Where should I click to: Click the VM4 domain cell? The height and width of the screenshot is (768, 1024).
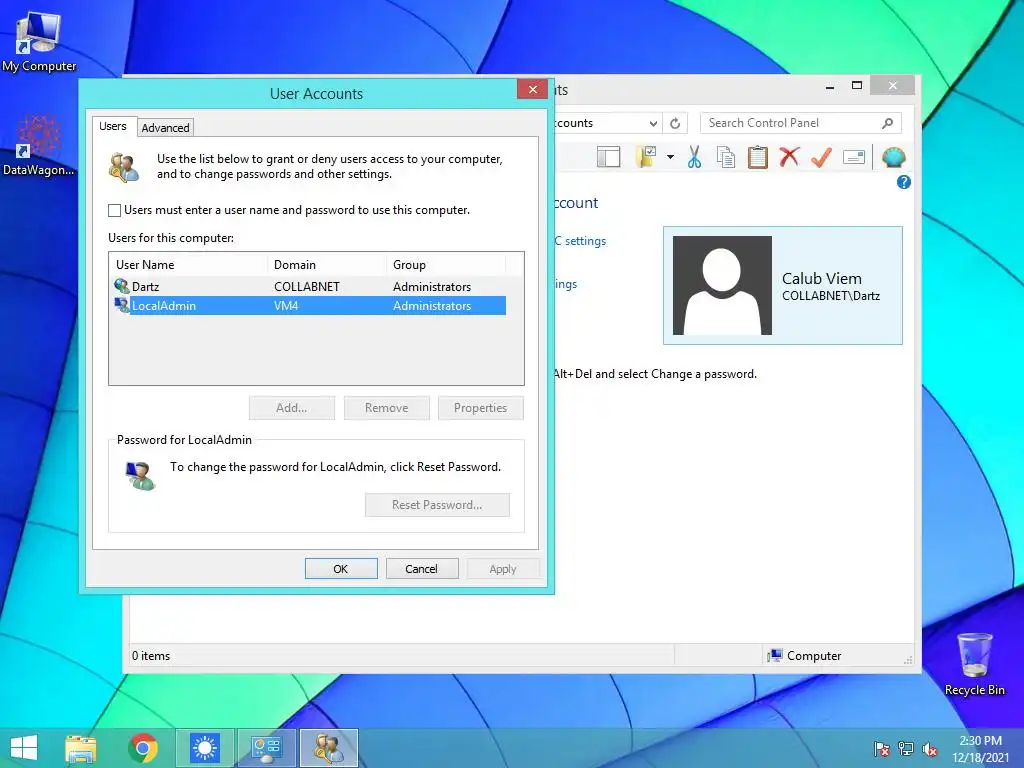click(286, 306)
